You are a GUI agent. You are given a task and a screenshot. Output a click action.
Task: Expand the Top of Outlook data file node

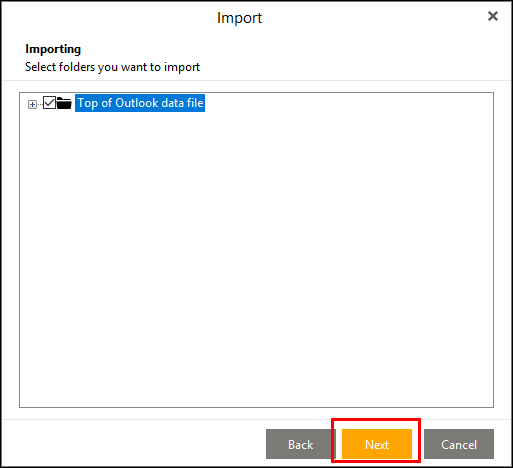pos(32,105)
